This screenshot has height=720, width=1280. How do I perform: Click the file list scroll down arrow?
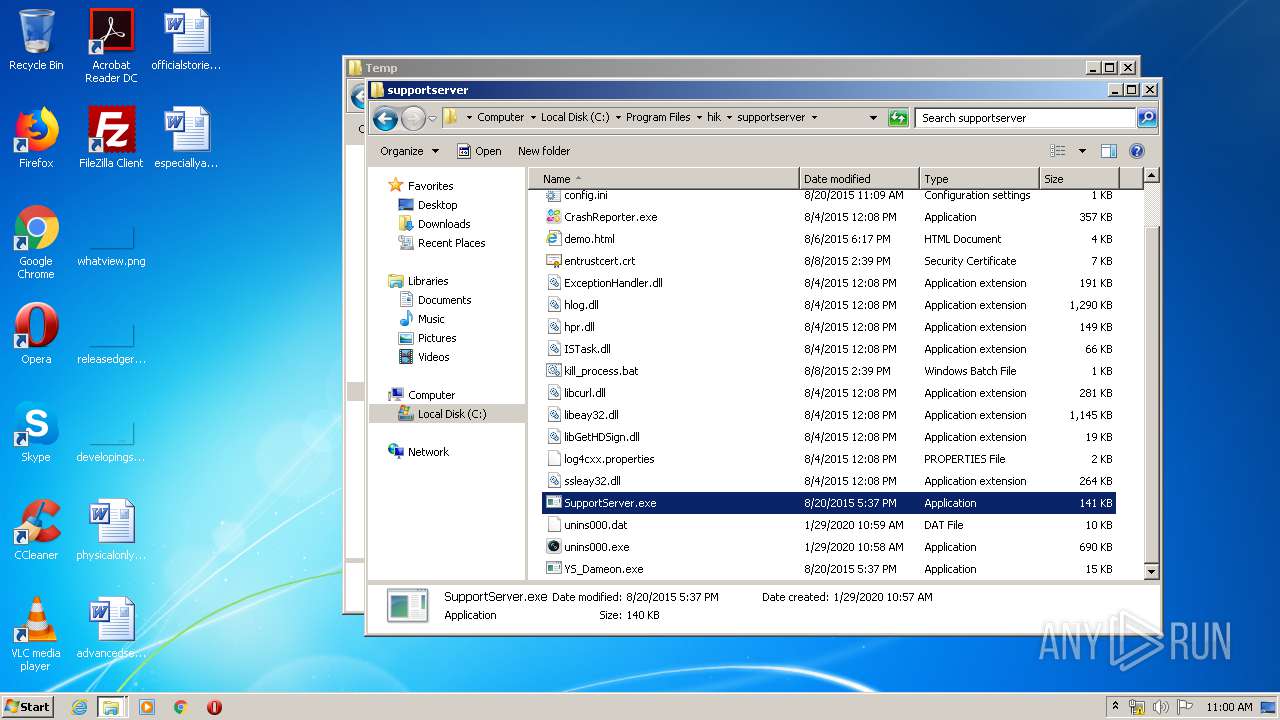coord(1151,571)
